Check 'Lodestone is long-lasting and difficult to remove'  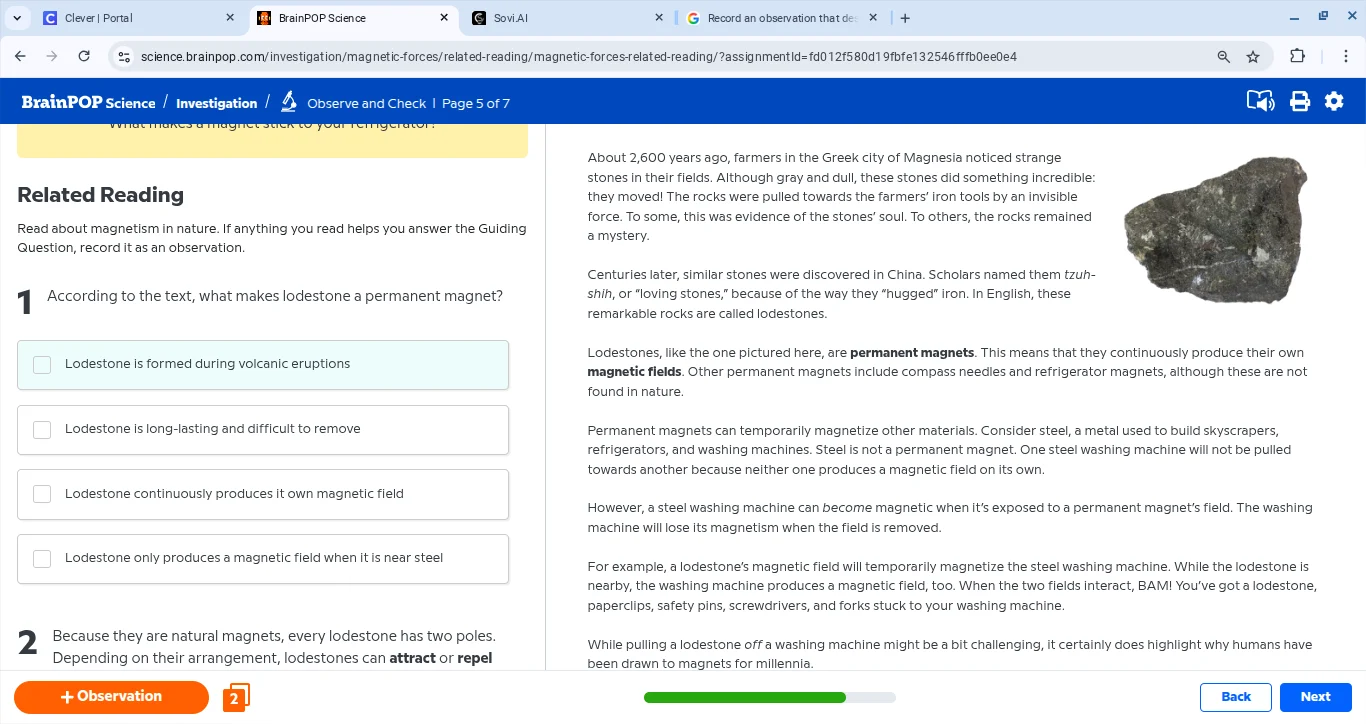[x=42, y=430]
